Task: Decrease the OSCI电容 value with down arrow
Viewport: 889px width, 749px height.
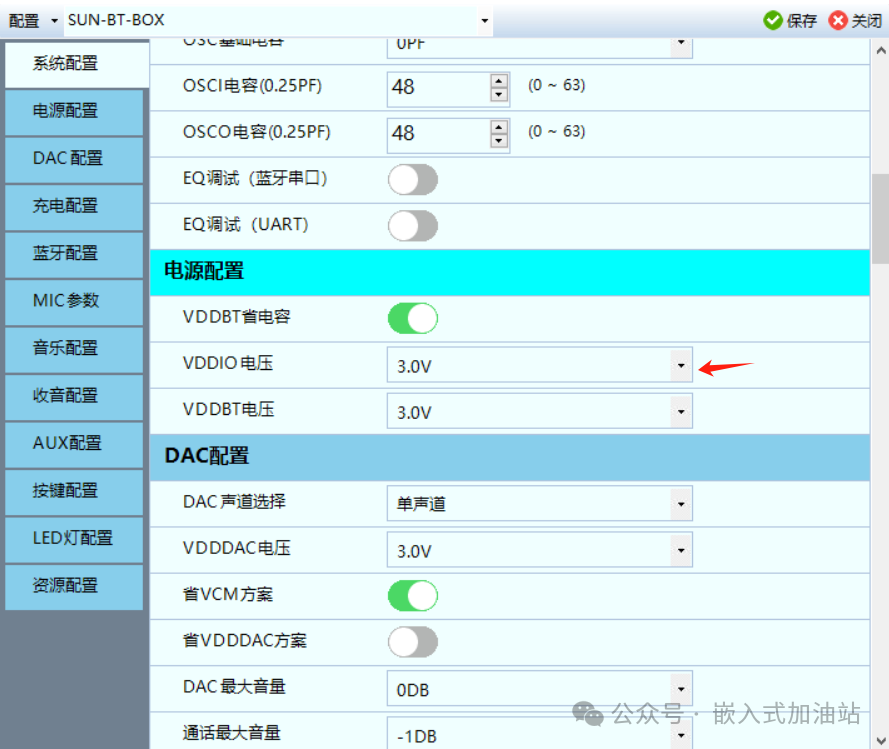Action: click(x=499, y=95)
